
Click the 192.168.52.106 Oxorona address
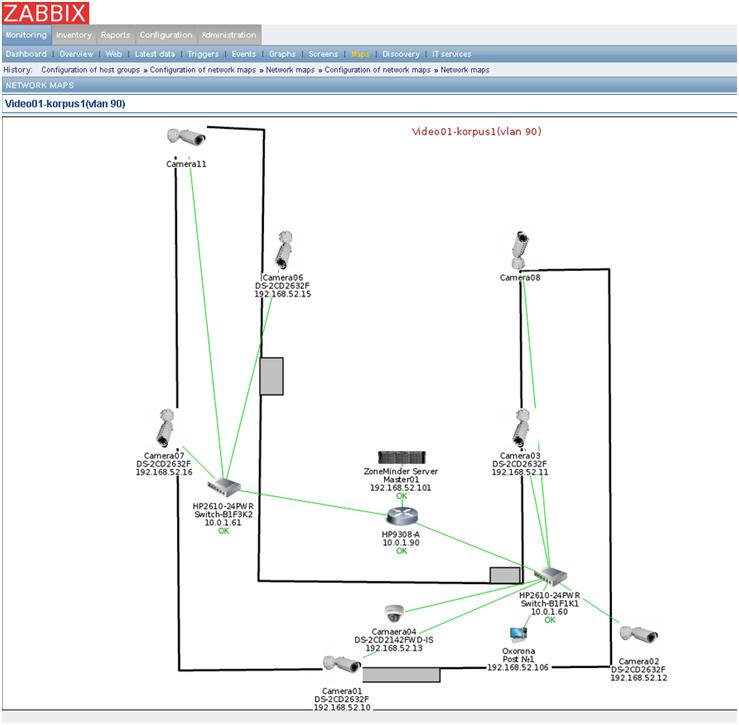click(518, 667)
